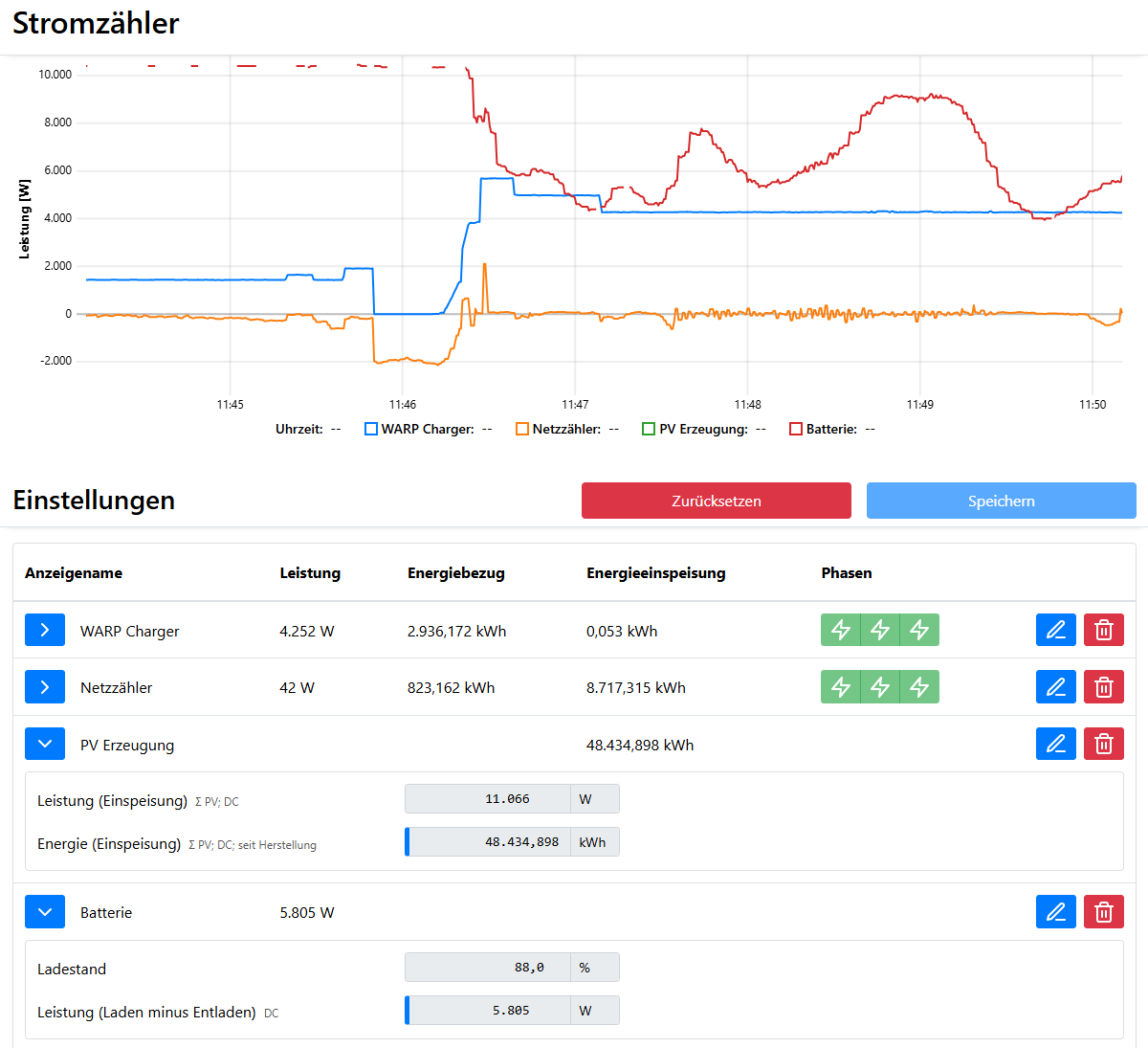Screen dimensions: 1148x1048
Task: Collapse the PV Erzeugung details
Action: pyautogui.click(x=45, y=744)
